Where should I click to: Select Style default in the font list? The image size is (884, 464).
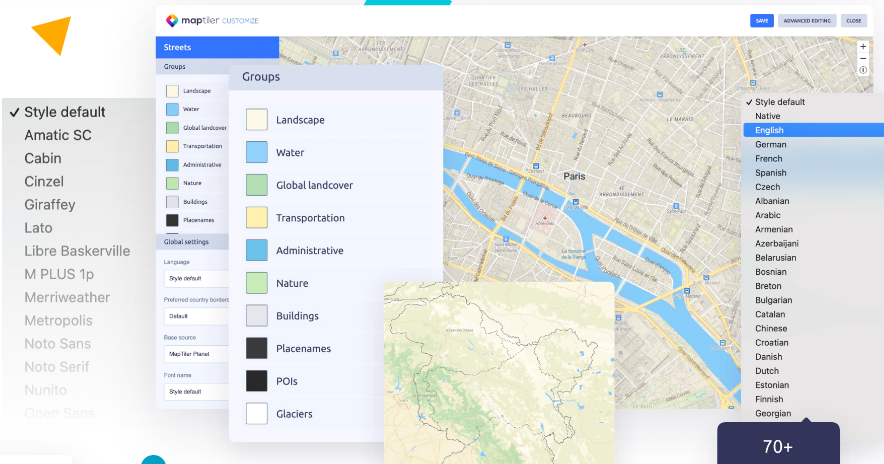(64, 112)
